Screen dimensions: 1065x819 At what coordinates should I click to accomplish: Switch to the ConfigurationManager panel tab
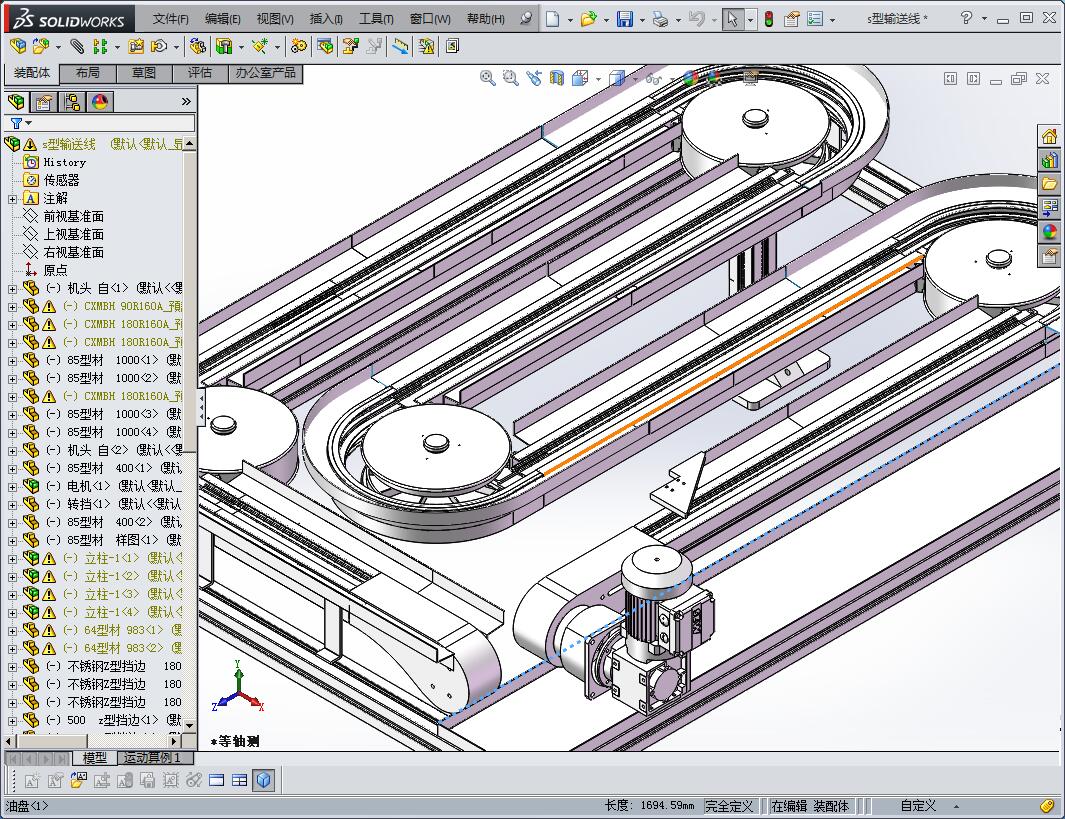pyautogui.click(x=71, y=102)
